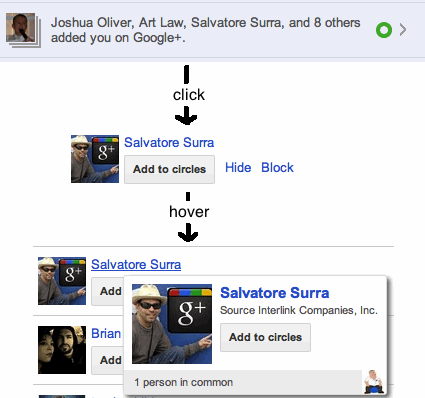Viewport: 425px width, 398px height.
Task: Click common friend's cartoon avatar icon
Action: pyautogui.click(x=374, y=382)
